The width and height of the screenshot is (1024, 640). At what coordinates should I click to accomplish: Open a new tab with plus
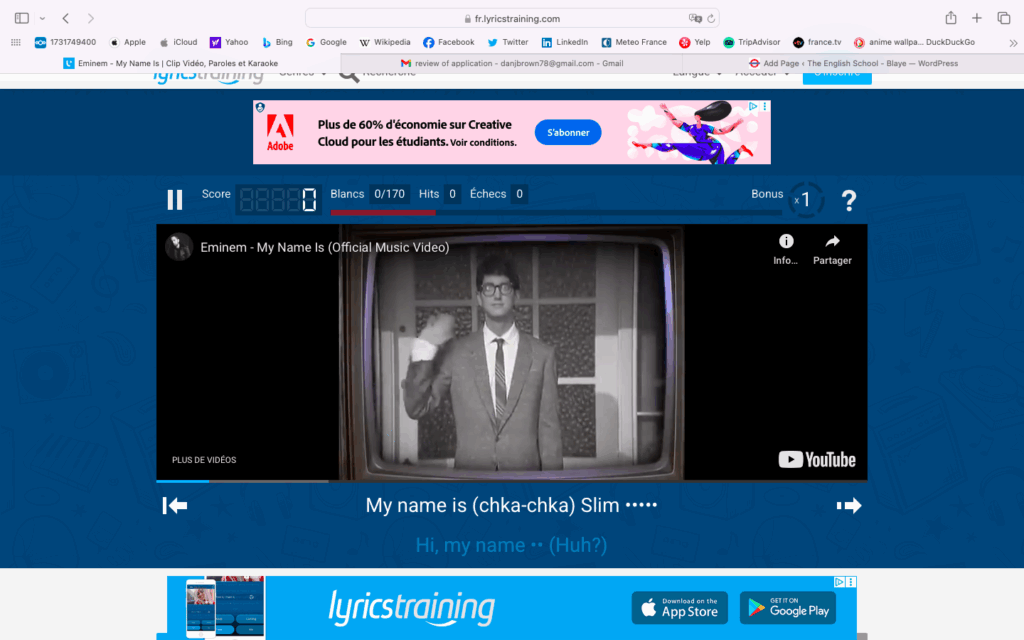(x=976, y=18)
